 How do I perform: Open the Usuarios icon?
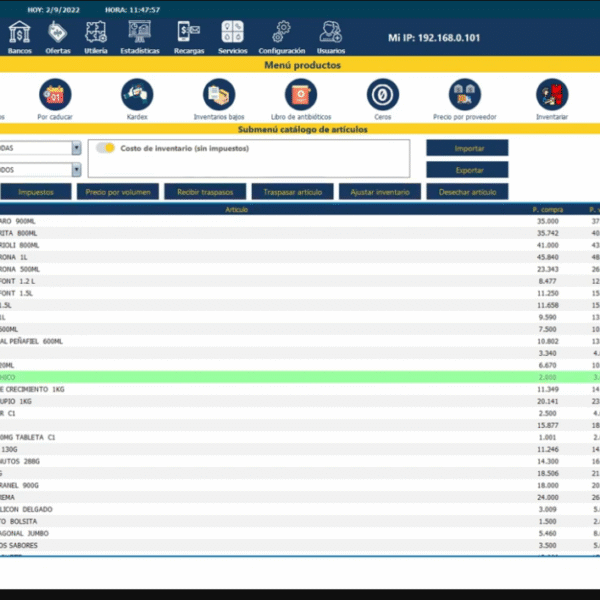[x=331, y=33]
